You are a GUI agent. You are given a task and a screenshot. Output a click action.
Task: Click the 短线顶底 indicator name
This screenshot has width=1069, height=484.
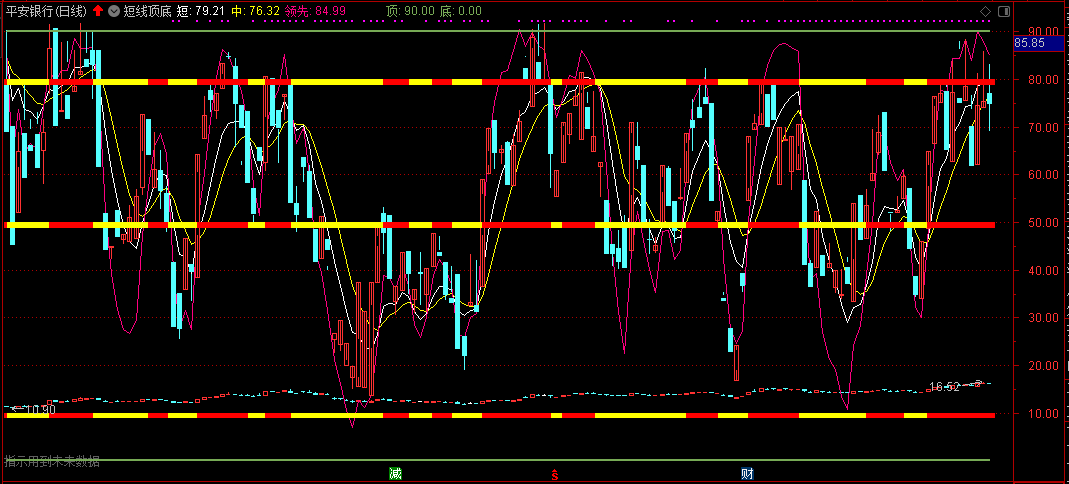coord(146,11)
